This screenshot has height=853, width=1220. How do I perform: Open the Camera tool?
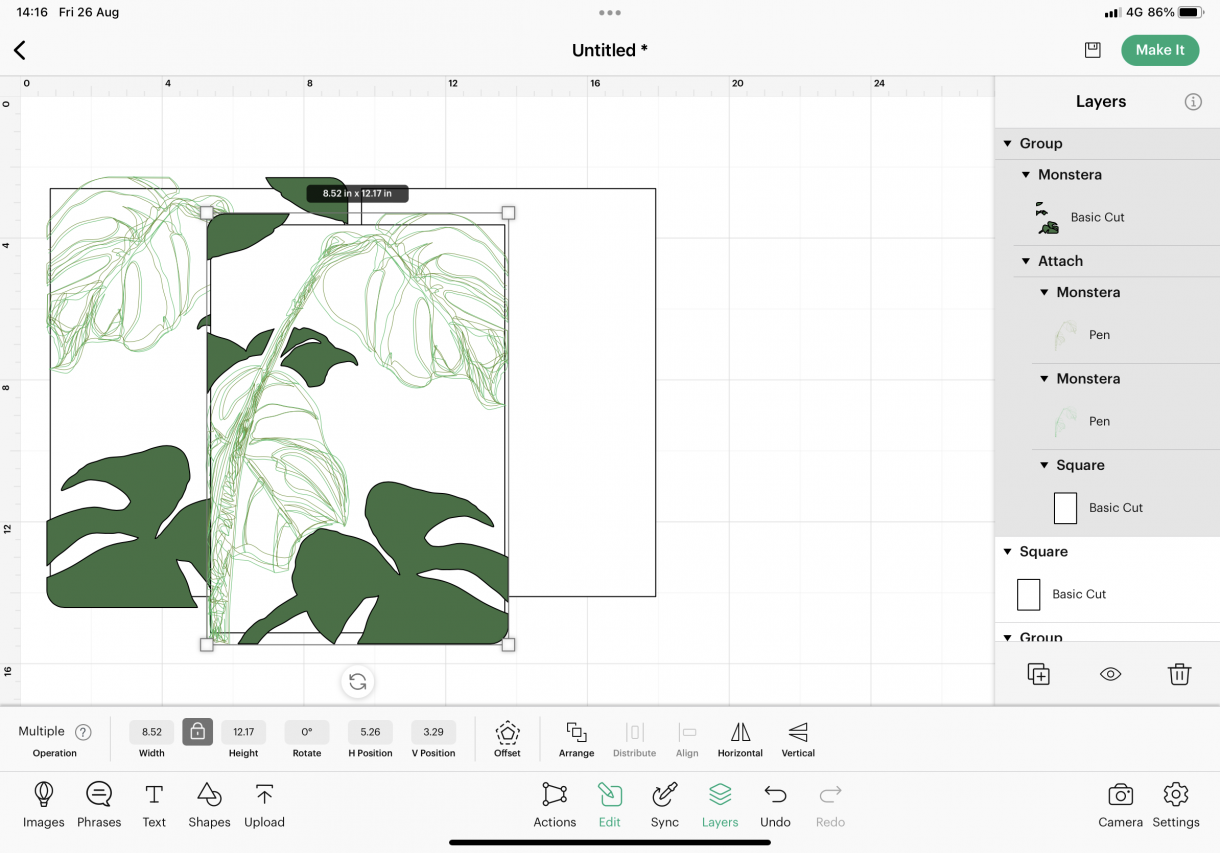point(1121,805)
